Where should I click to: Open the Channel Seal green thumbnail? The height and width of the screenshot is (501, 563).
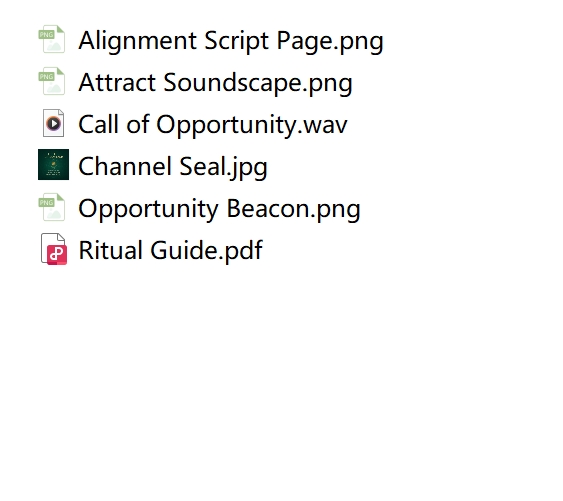coord(53,164)
